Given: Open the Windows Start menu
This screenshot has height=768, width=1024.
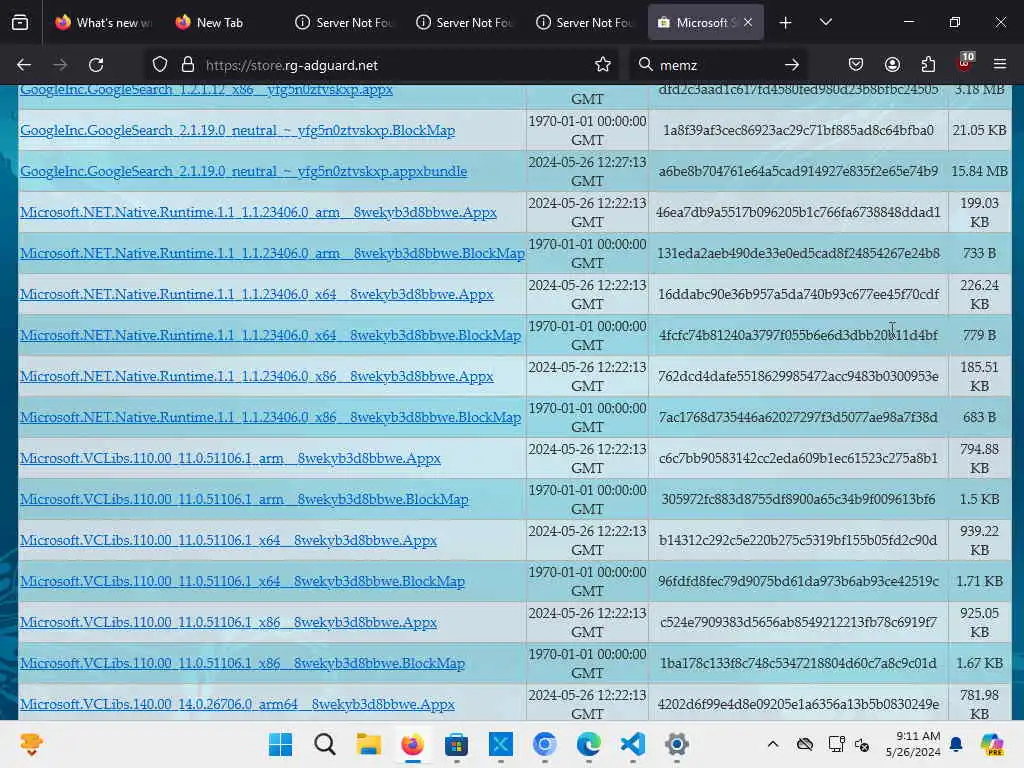Looking at the screenshot, I should point(281,744).
